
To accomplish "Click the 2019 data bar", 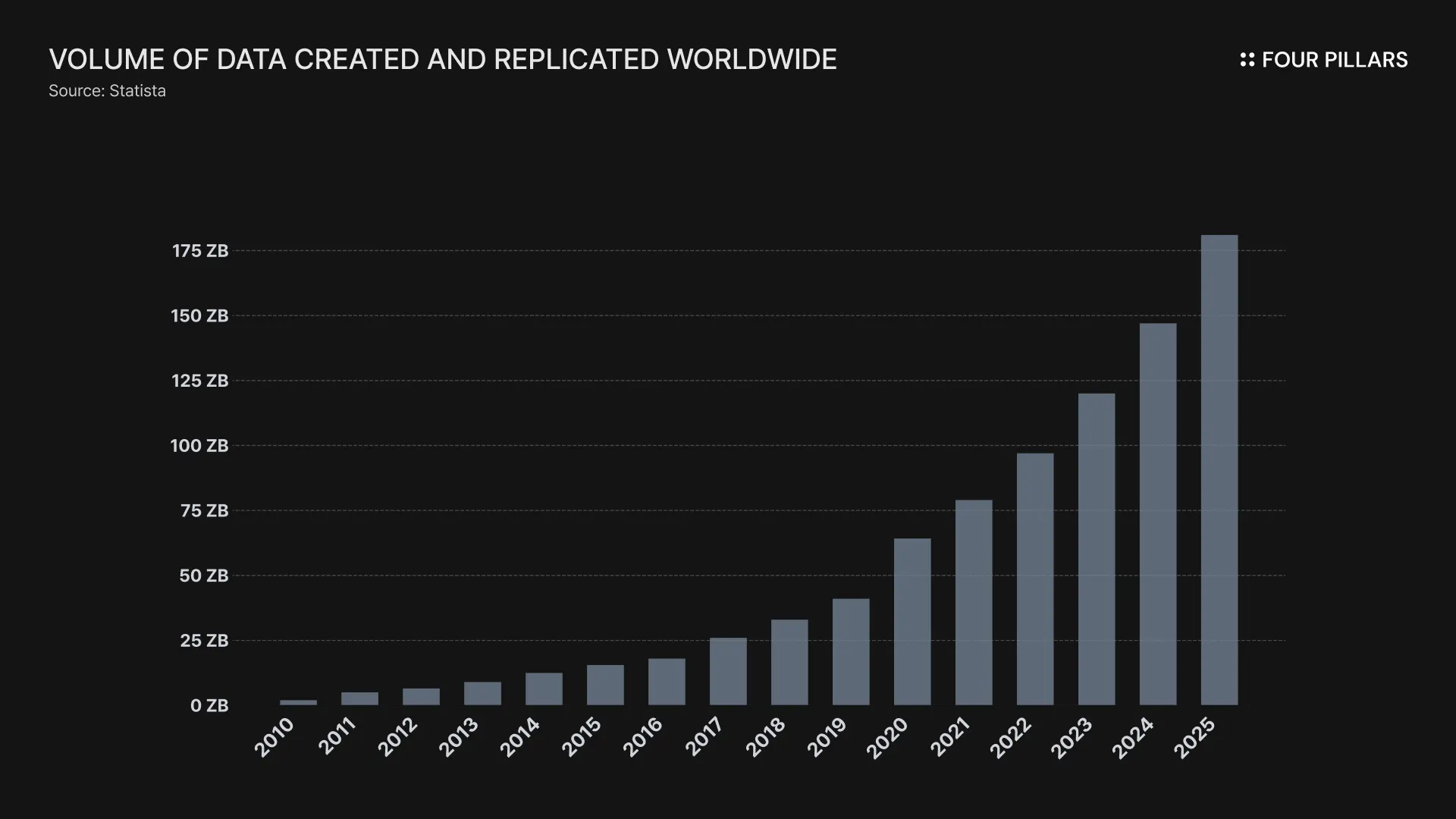I will click(850, 652).
